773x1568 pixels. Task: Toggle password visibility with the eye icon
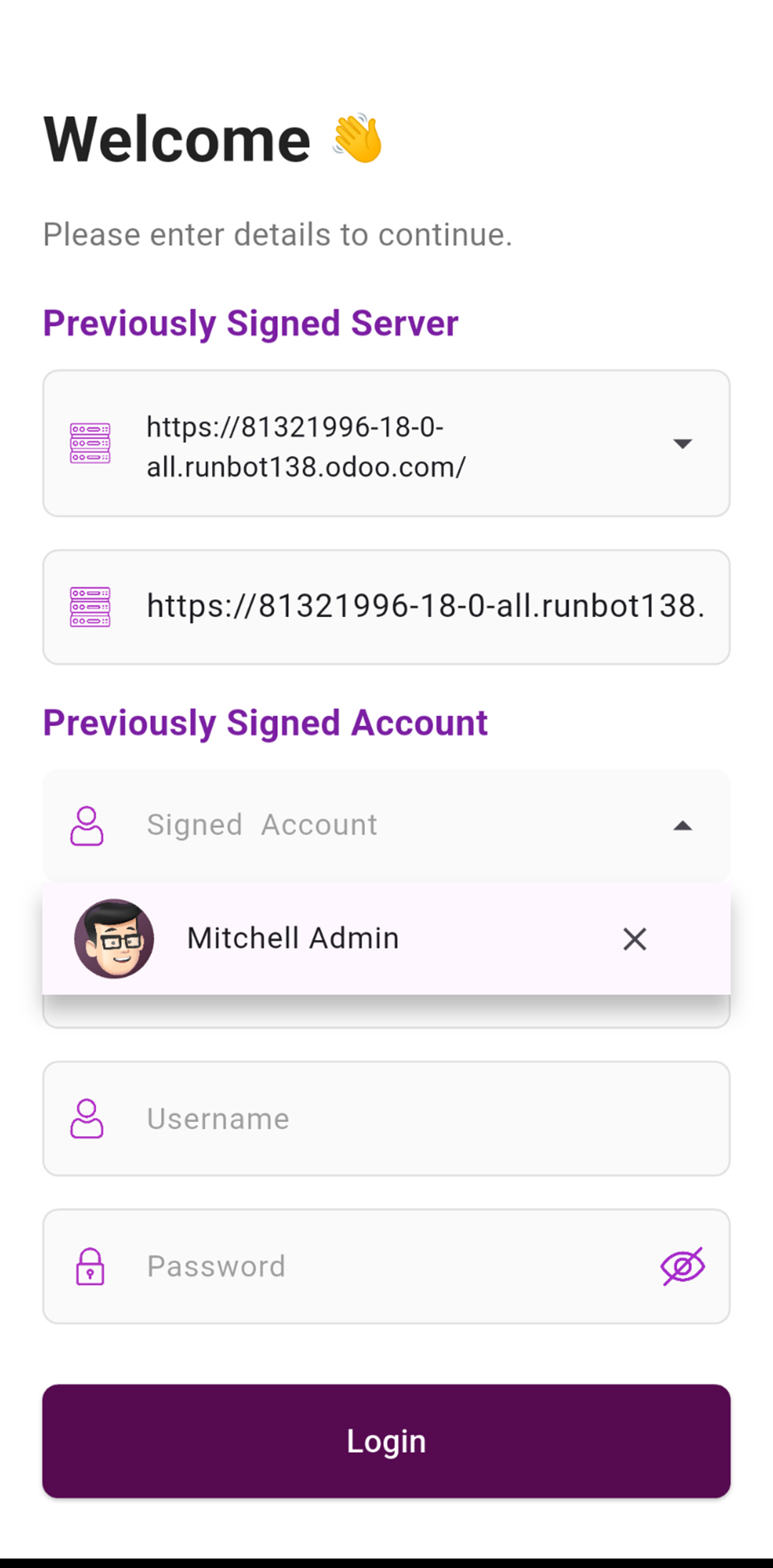682,1266
